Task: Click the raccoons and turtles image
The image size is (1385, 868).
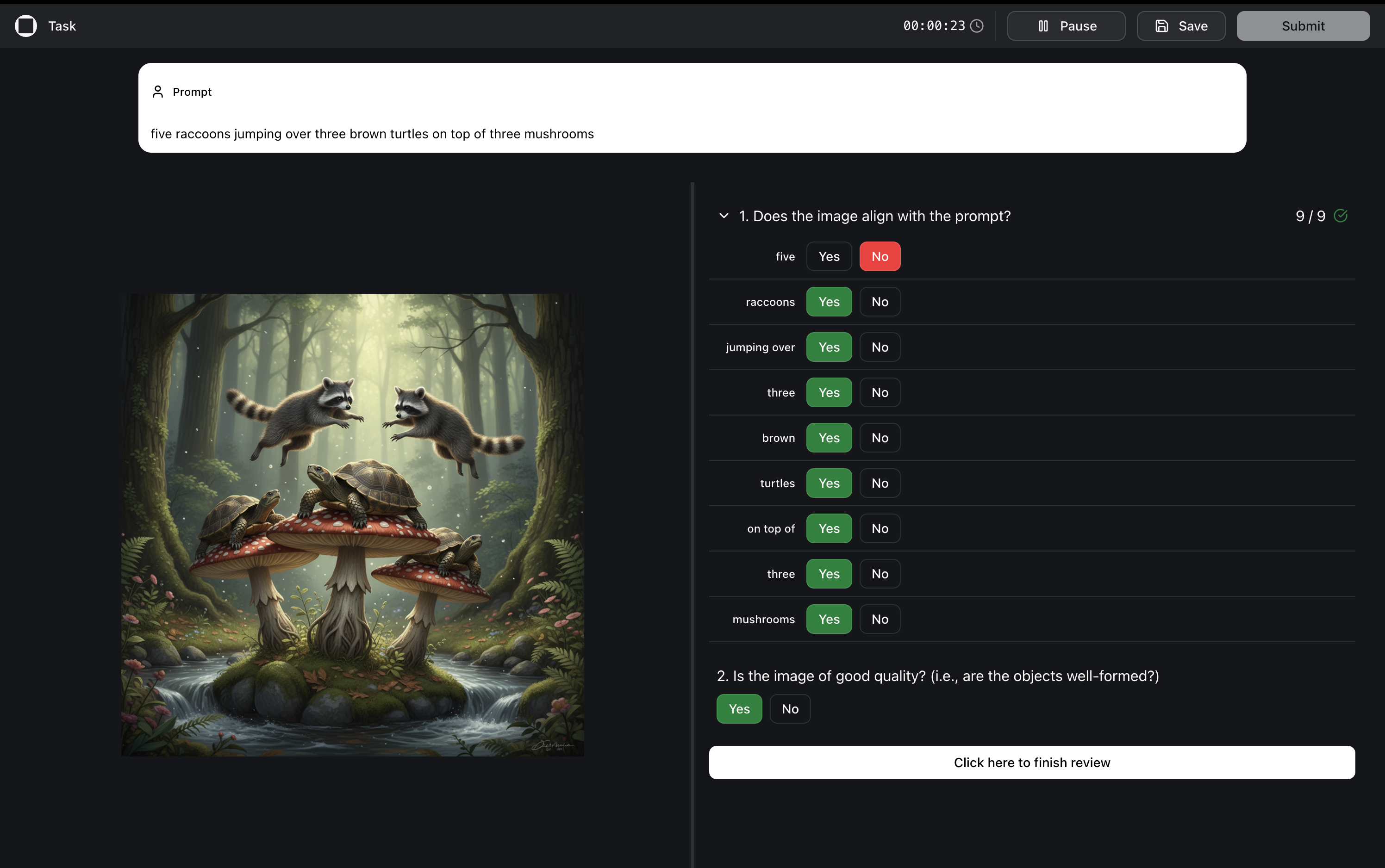Action: pos(353,525)
